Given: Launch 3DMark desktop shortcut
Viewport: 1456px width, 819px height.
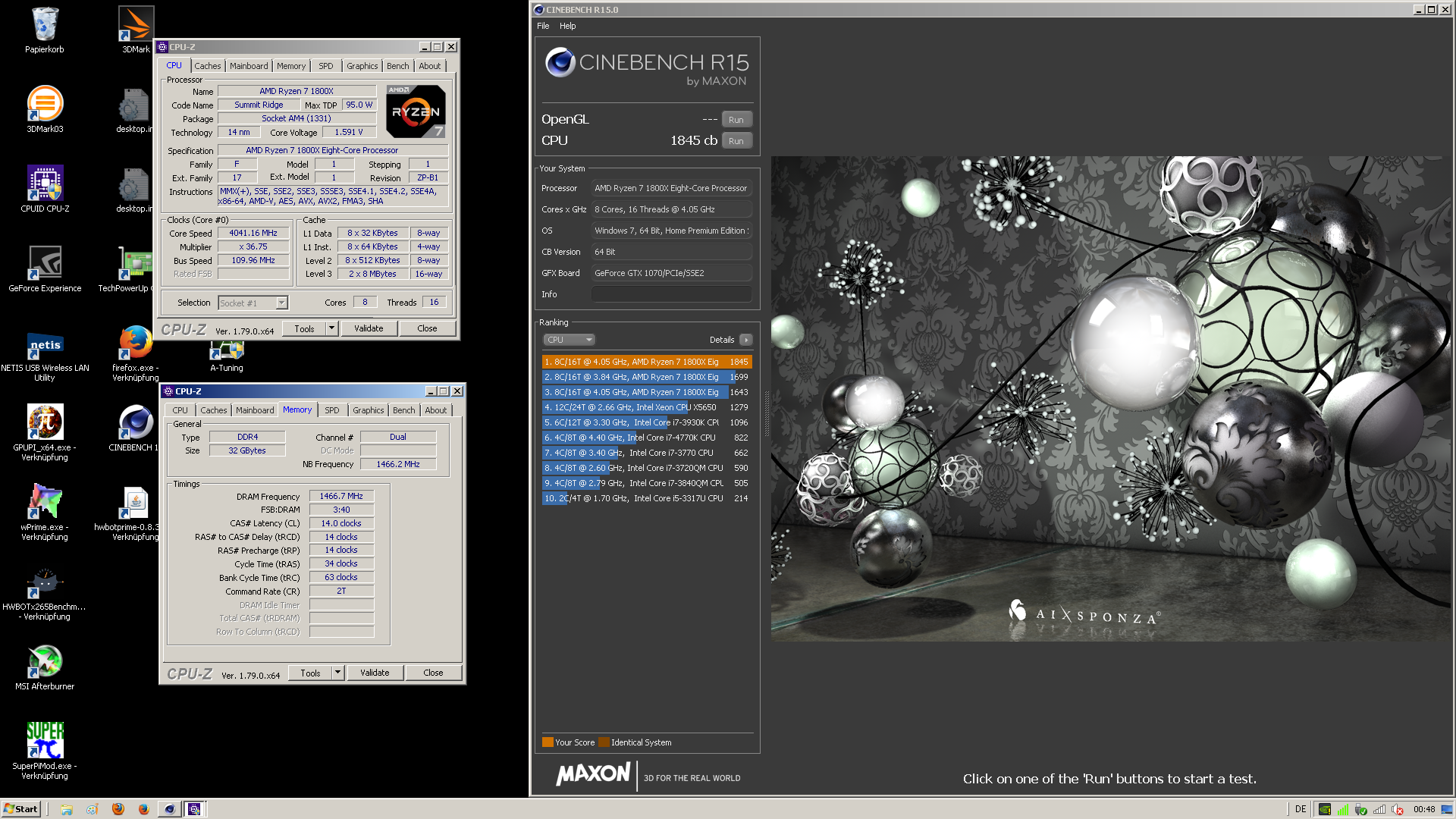Looking at the screenshot, I should pyautogui.click(x=136, y=30).
